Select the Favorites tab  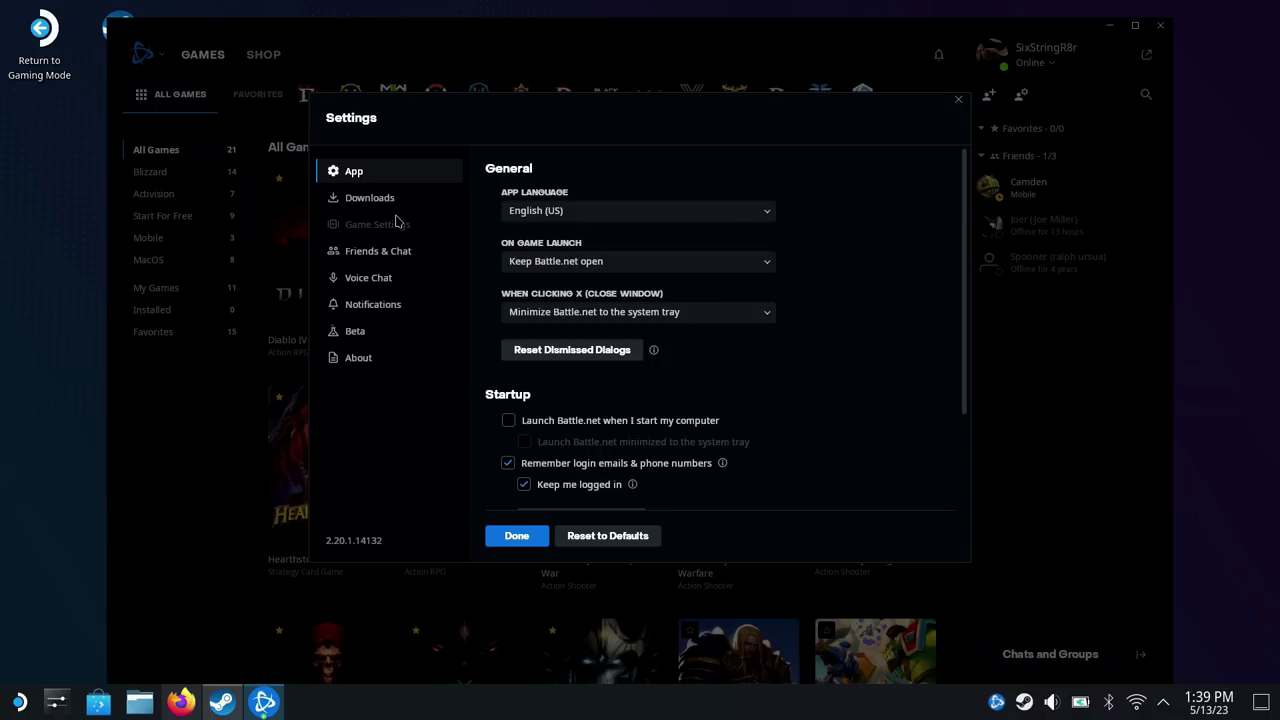pyautogui.click(x=258, y=94)
